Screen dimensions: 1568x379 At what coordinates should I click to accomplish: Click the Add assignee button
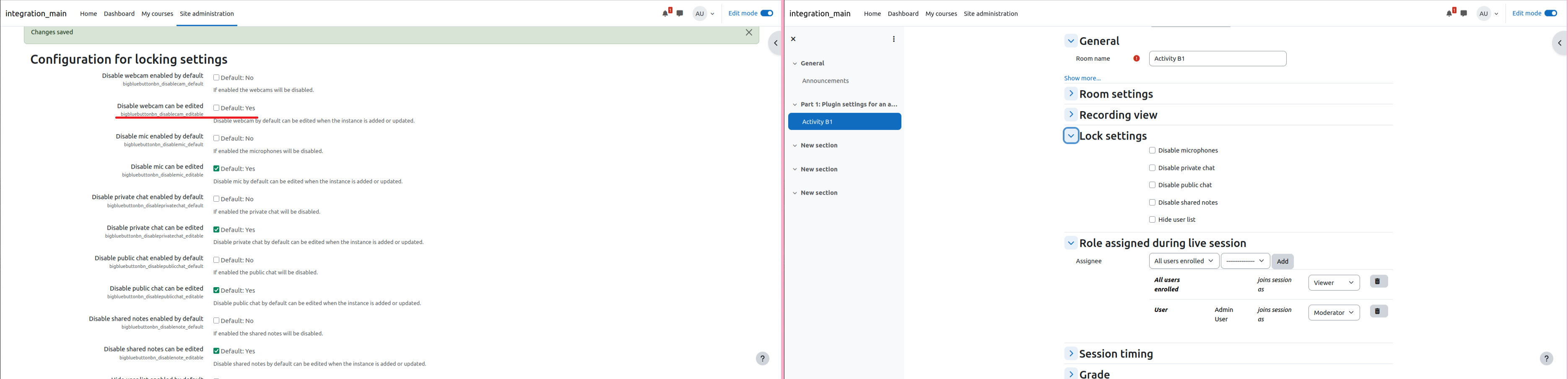[1282, 261]
